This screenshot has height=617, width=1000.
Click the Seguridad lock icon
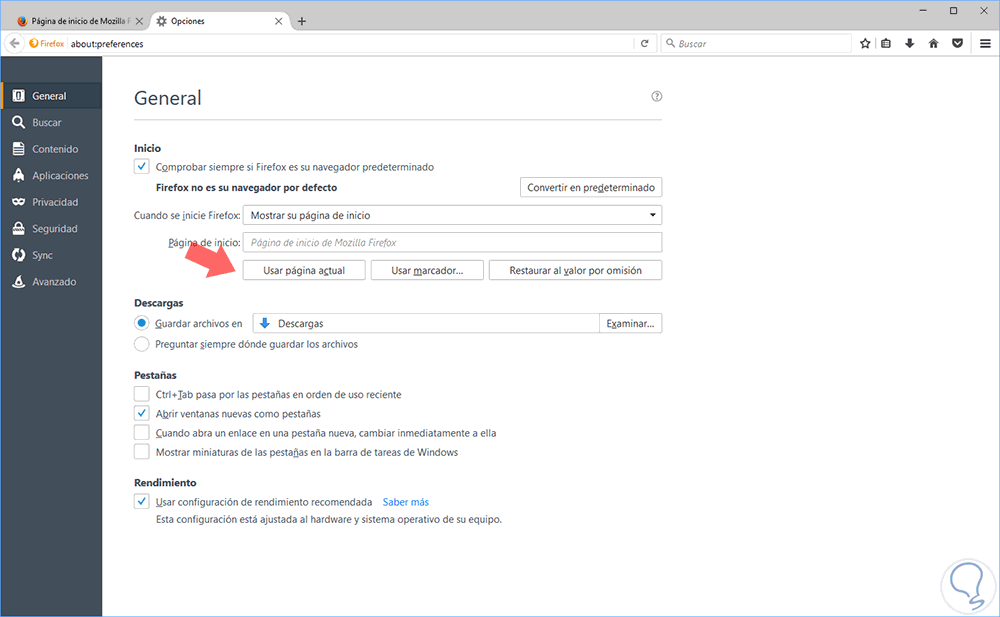tap(18, 228)
